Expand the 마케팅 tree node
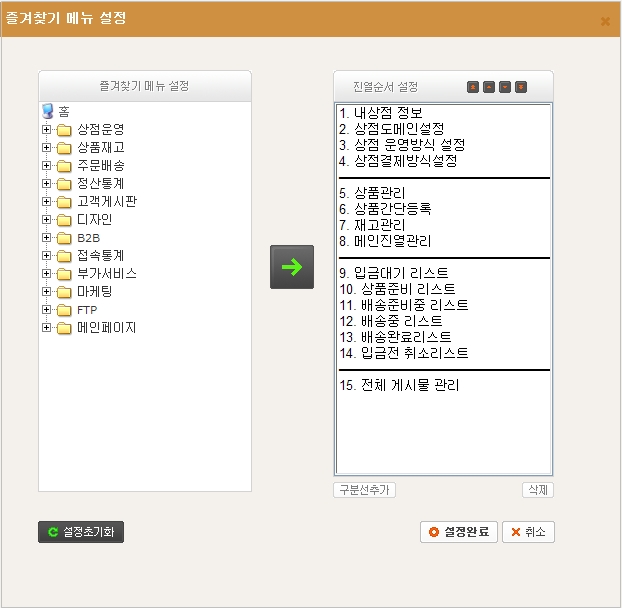The width and height of the screenshot is (622, 609). [46, 292]
